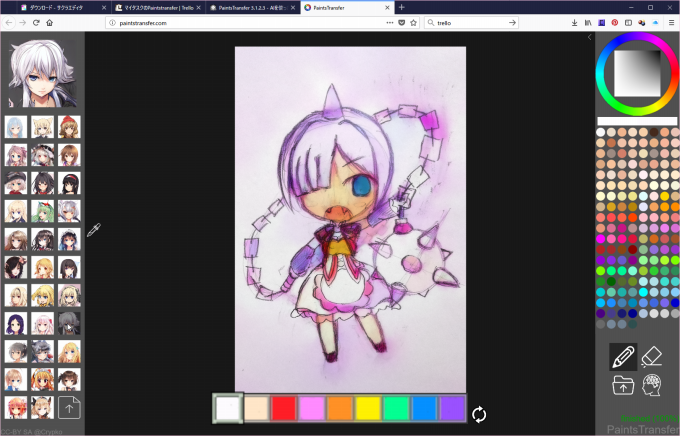Upload a custom style reference image
Viewport: 680px width, 436px height.
tap(69, 408)
